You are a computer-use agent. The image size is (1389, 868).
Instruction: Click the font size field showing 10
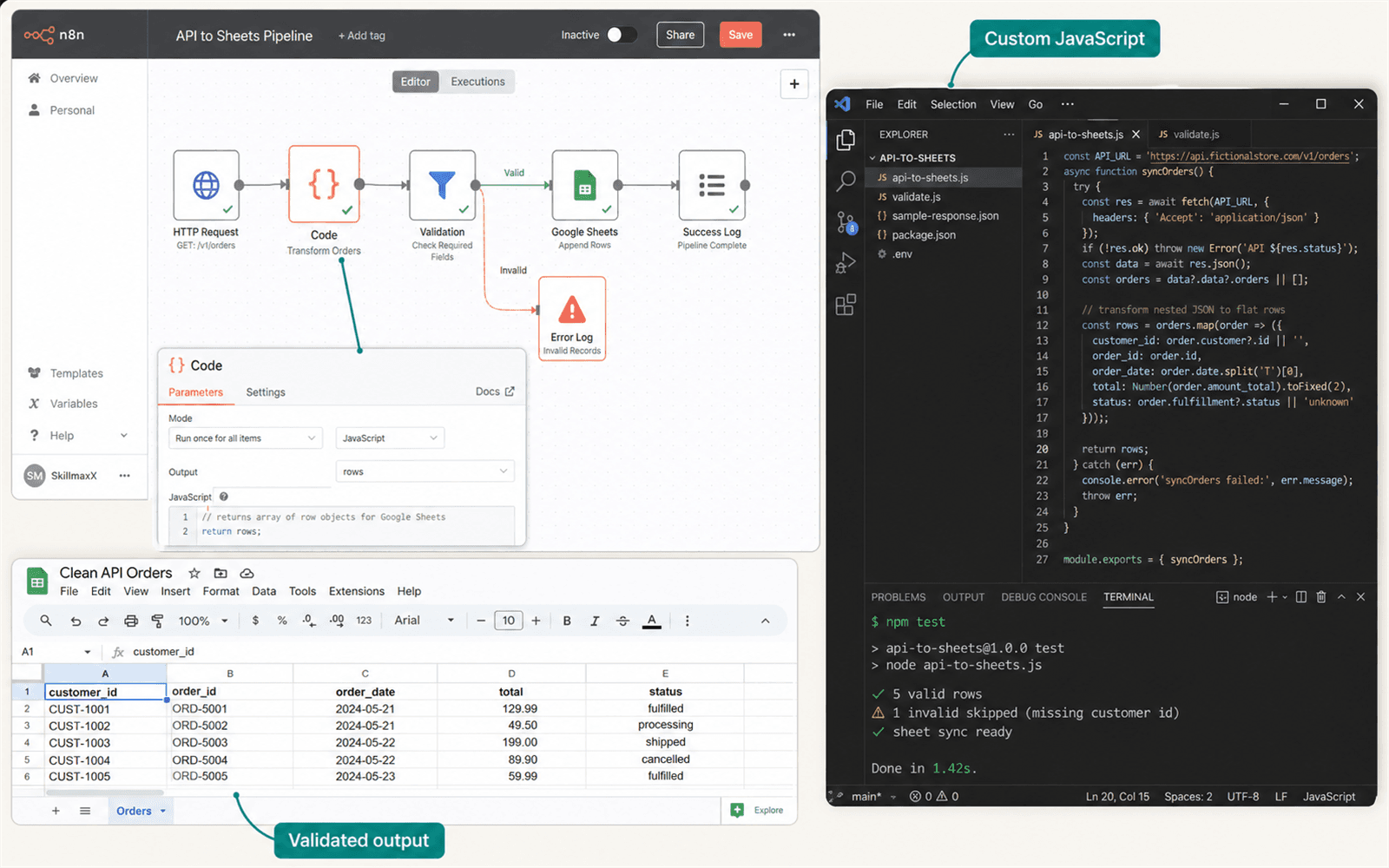[x=508, y=621]
